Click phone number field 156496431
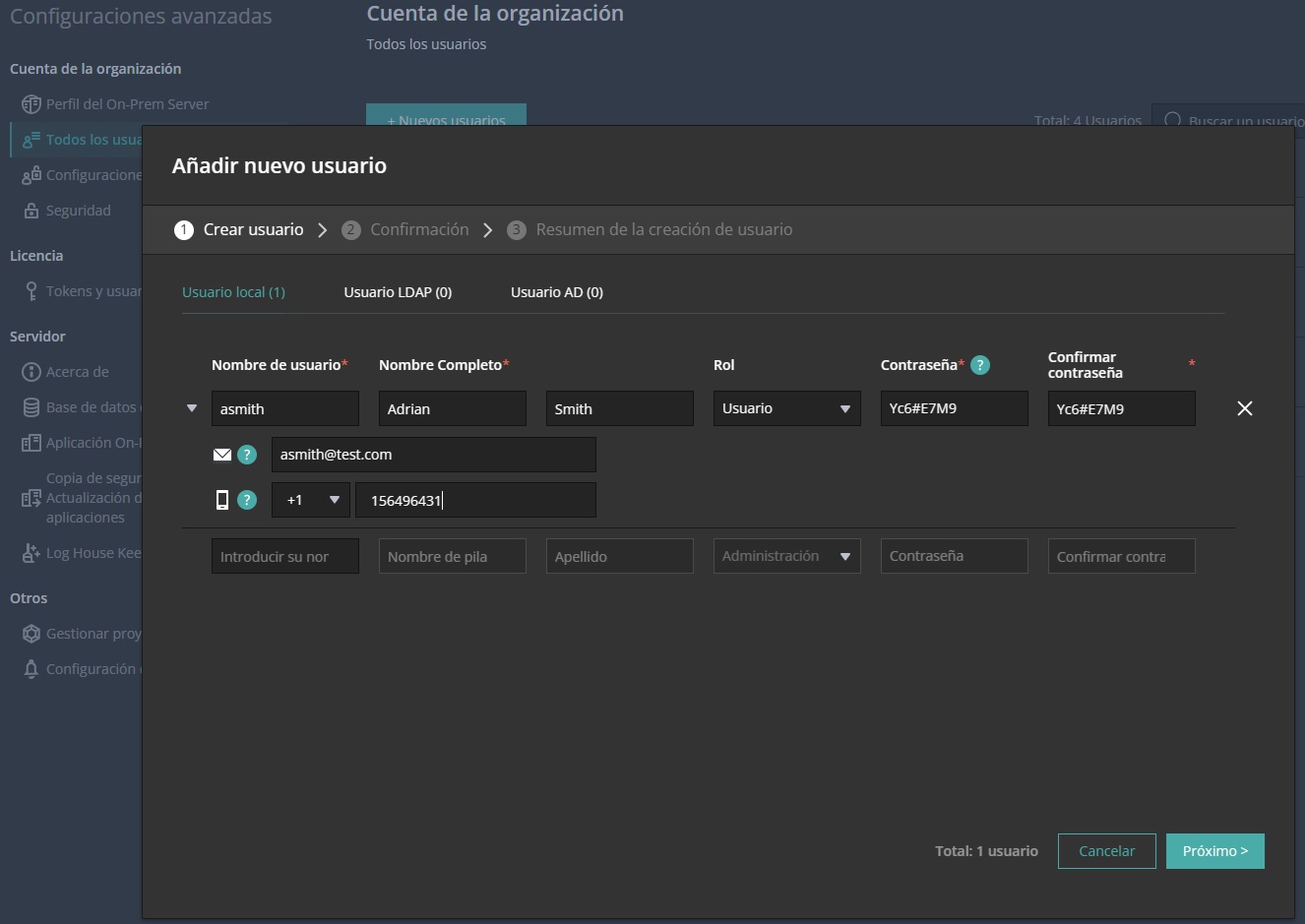The width and height of the screenshot is (1305, 924). (476, 500)
